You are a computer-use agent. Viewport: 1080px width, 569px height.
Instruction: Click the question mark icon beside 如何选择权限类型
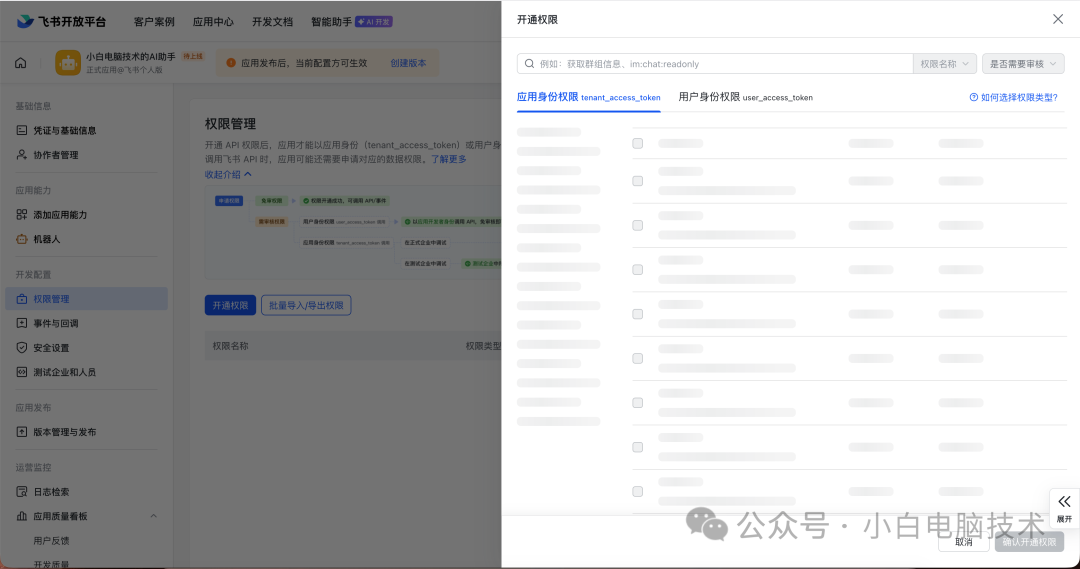(973, 97)
